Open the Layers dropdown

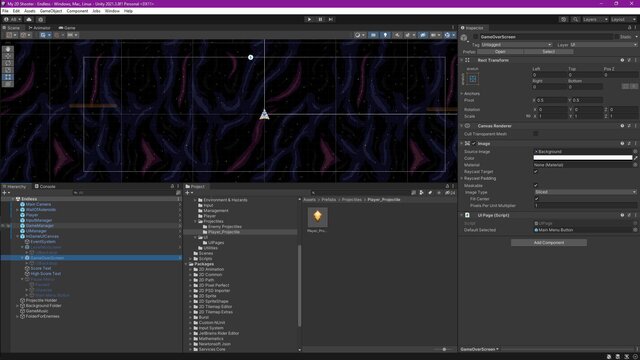pos(595,19)
